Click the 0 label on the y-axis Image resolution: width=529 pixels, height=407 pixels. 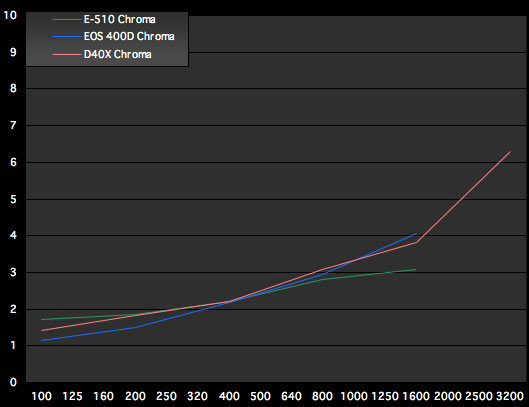tap(13, 382)
